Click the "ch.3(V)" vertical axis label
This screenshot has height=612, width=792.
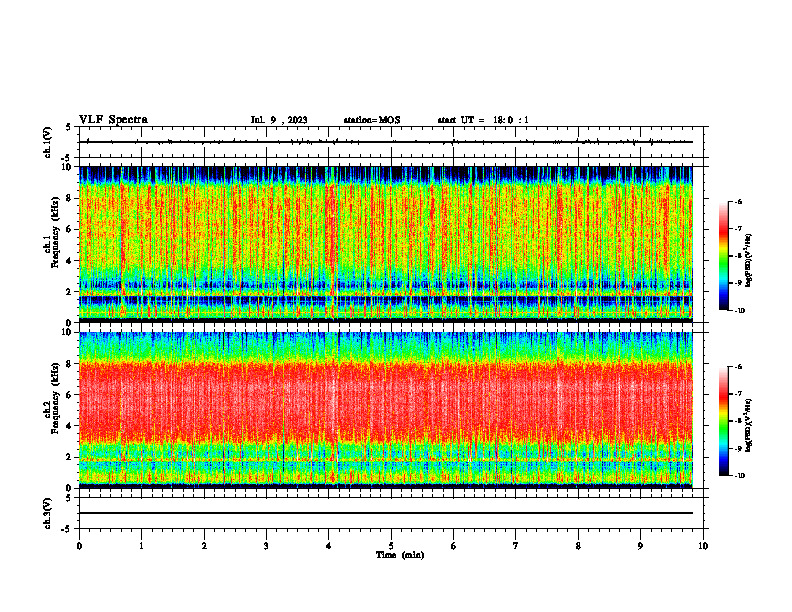pyautogui.click(x=47, y=513)
